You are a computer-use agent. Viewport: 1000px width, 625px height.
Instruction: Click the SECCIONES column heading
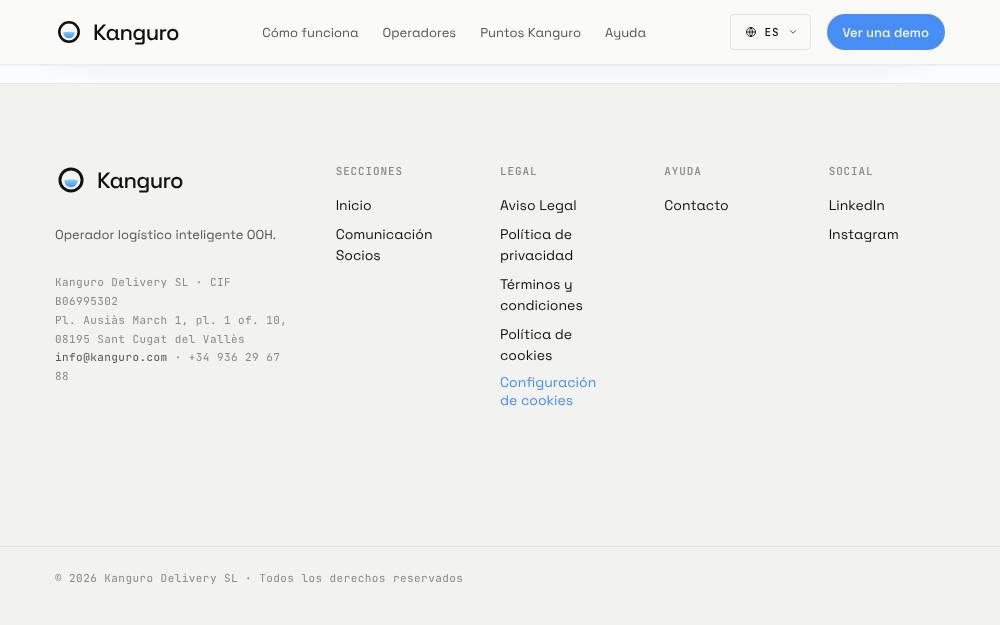(x=369, y=171)
